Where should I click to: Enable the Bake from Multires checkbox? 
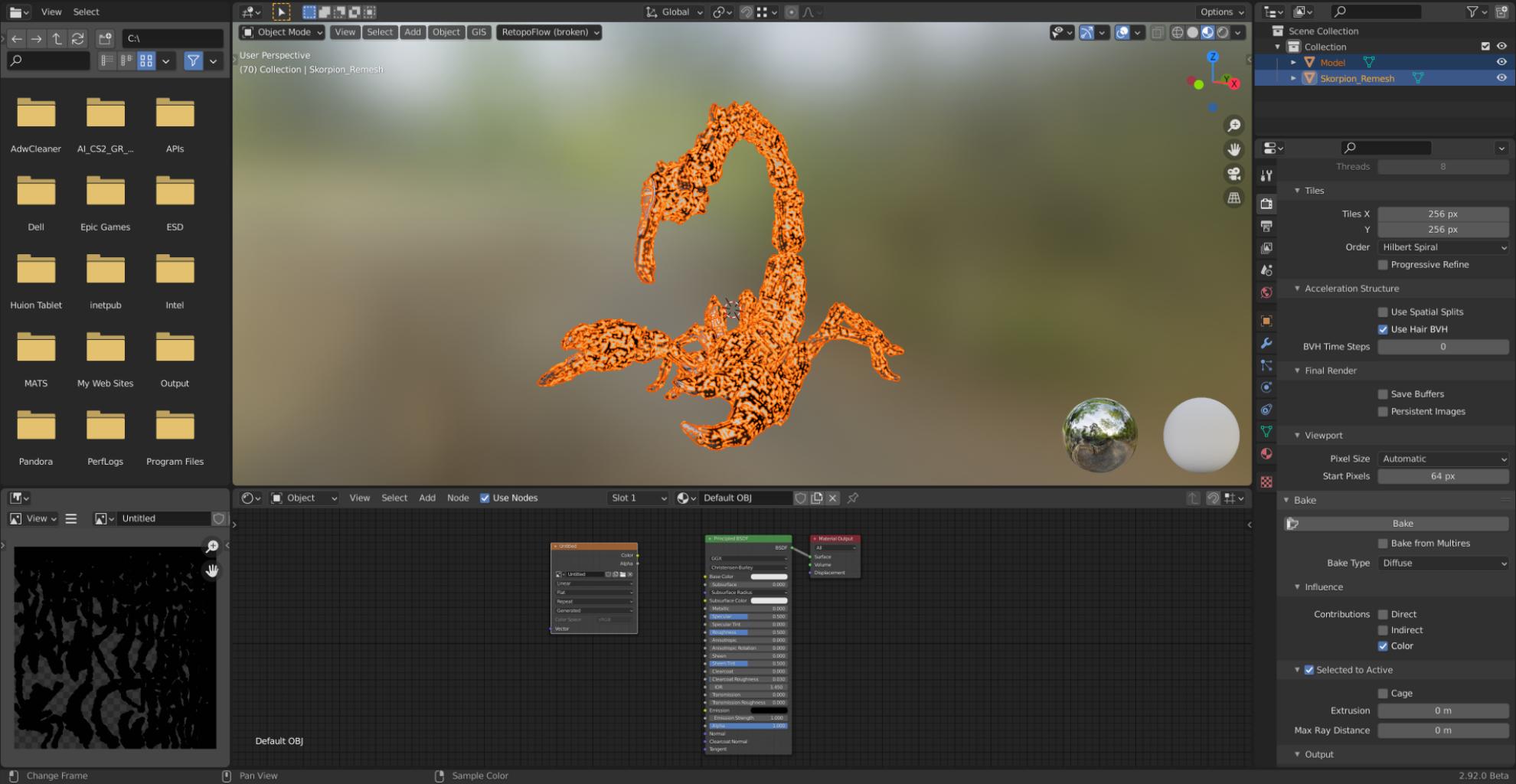click(1383, 543)
